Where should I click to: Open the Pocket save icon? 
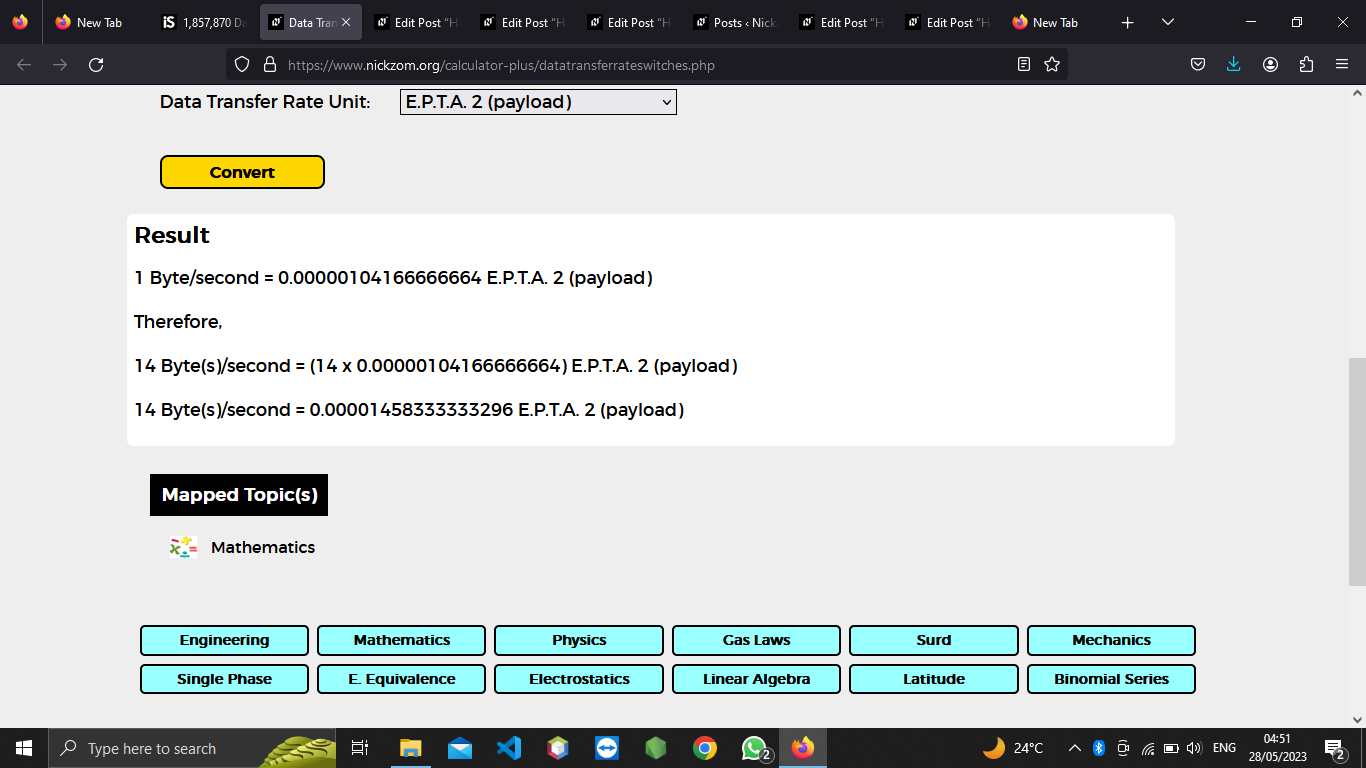[x=1198, y=65]
